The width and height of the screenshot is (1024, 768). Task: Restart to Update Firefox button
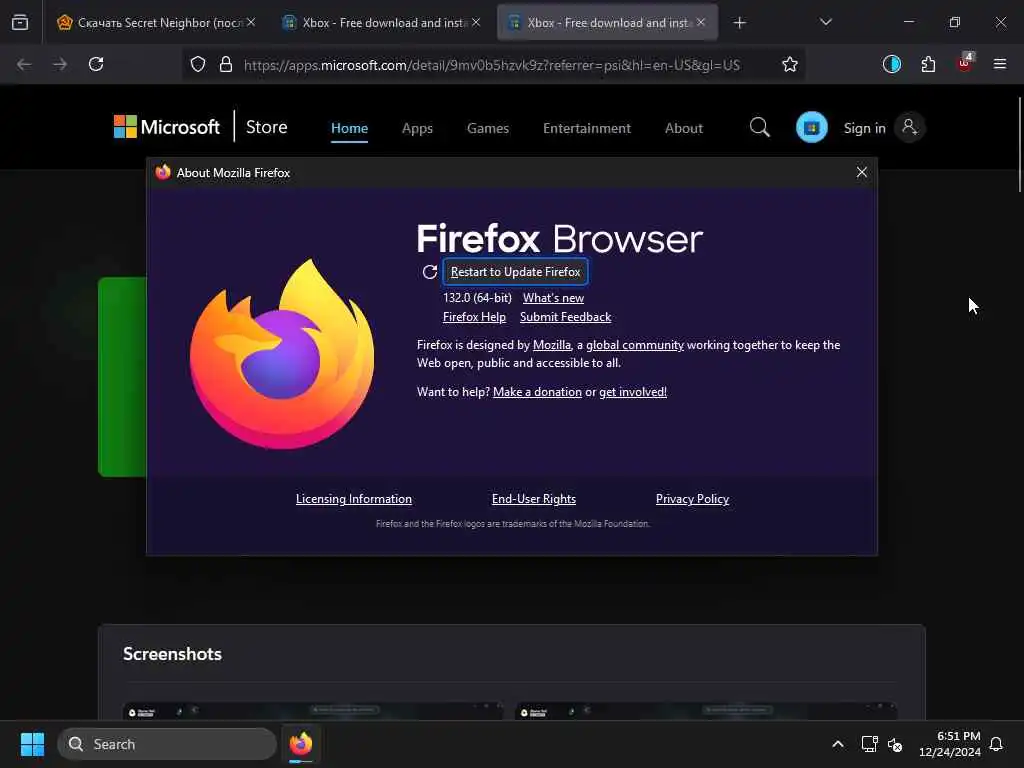[x=515, y=272]
